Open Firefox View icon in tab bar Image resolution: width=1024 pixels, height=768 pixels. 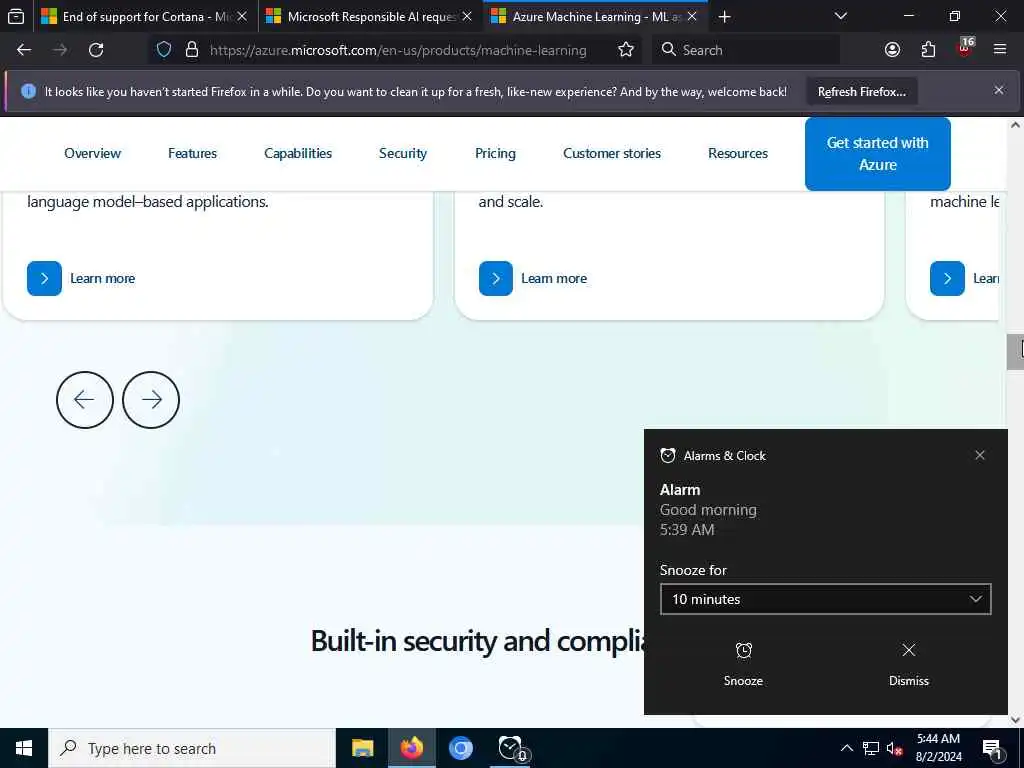(x=16, y=16)
